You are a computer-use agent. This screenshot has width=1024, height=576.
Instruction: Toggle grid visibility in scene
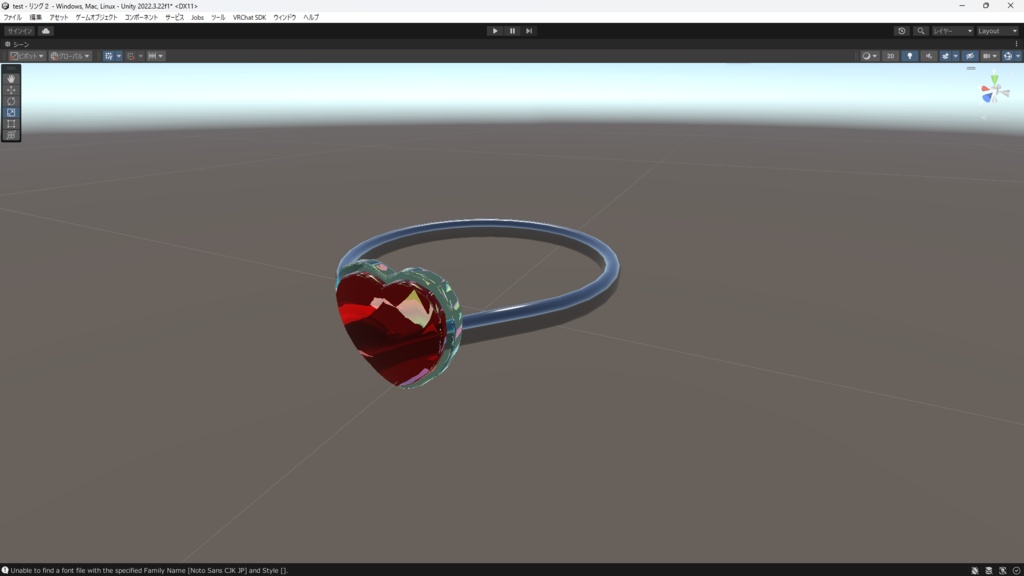[x=108, y=56]
